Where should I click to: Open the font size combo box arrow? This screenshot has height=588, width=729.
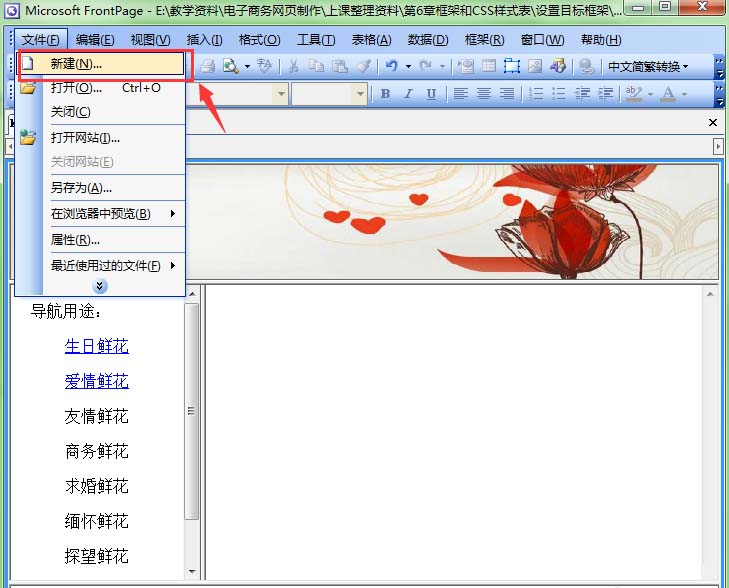tap(360, 94)
